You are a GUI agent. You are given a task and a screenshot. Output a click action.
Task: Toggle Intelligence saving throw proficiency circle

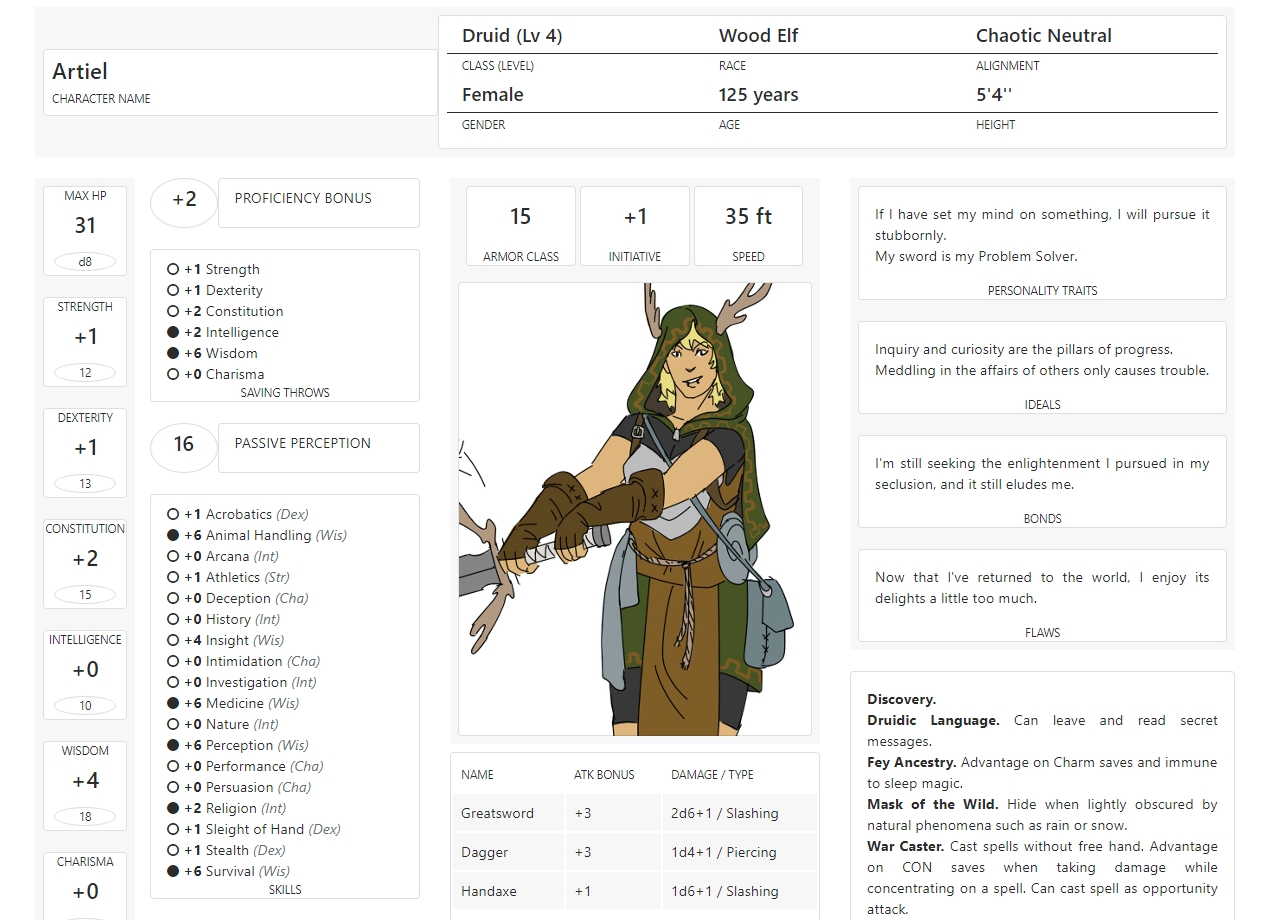(173, 333)
